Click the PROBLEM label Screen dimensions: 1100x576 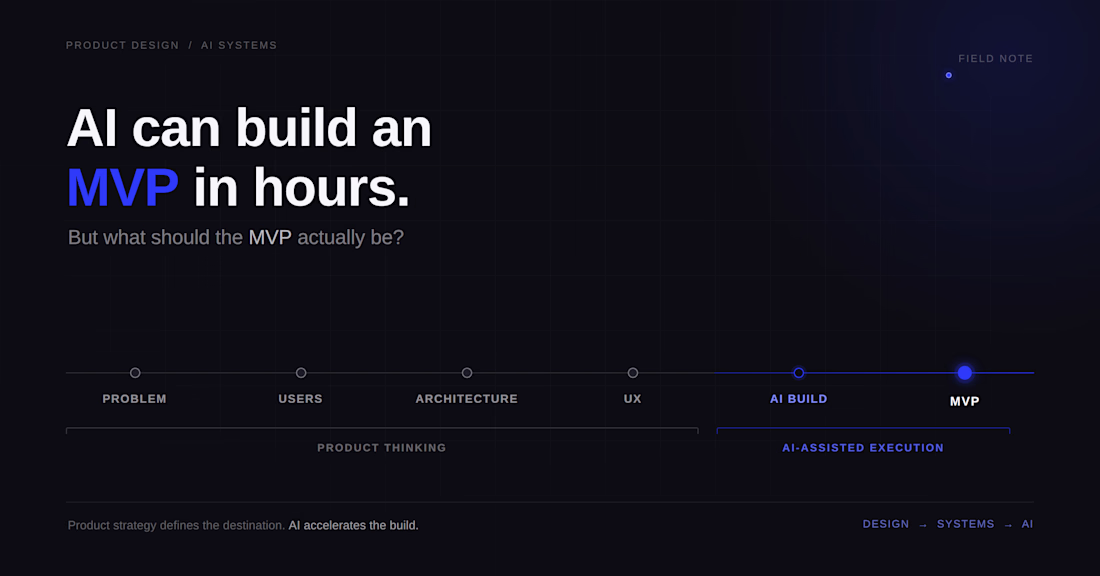click(135, 398)
